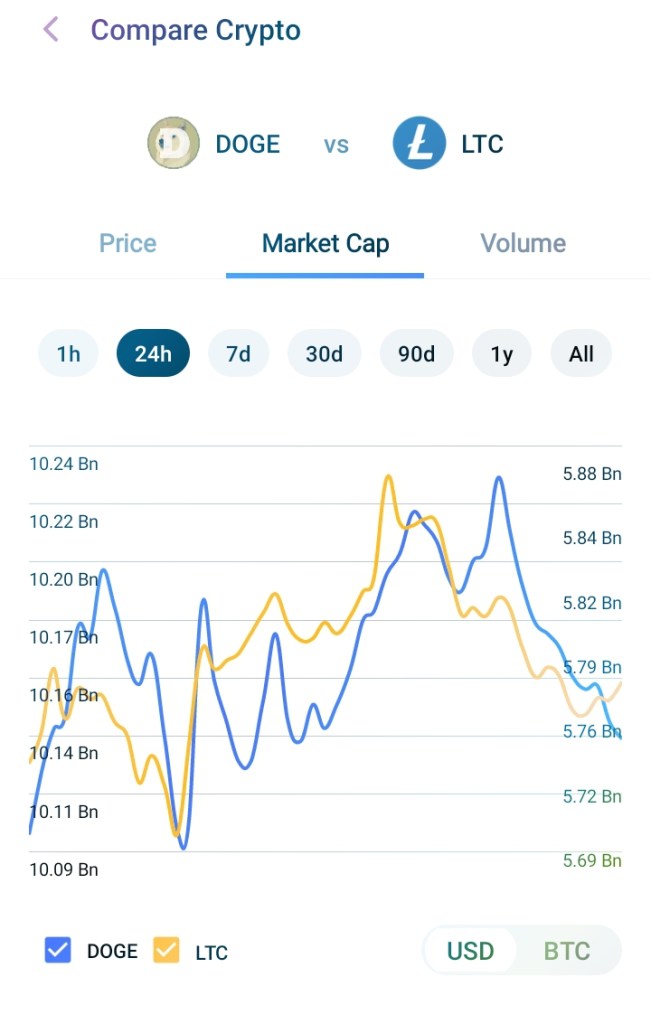Tap the Dogecoin coin logo

[x=174, y=143]
